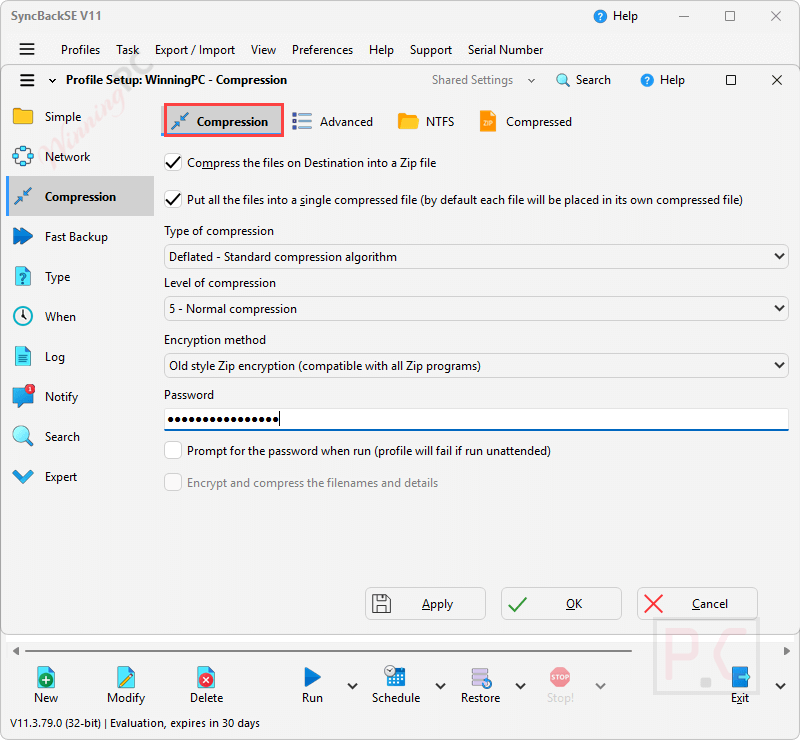Click inside the Password field
Screen dimensions: 800x740
pyautogui.click(x=400, y=418)
